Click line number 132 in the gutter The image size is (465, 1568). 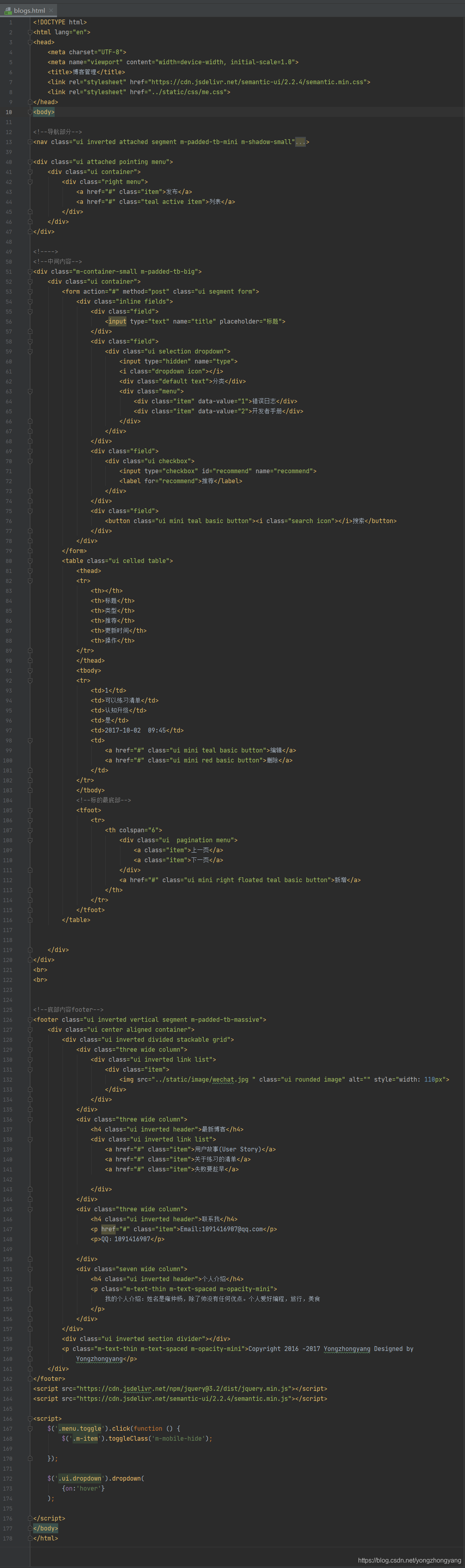[7, 1079]
